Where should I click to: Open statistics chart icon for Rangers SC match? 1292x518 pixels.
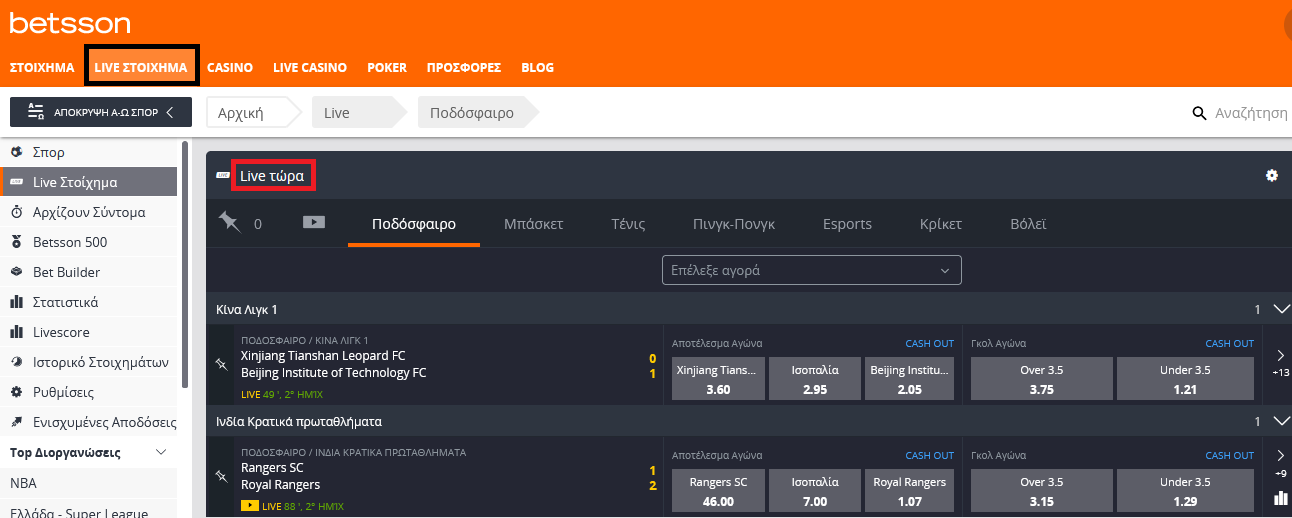1280,498
